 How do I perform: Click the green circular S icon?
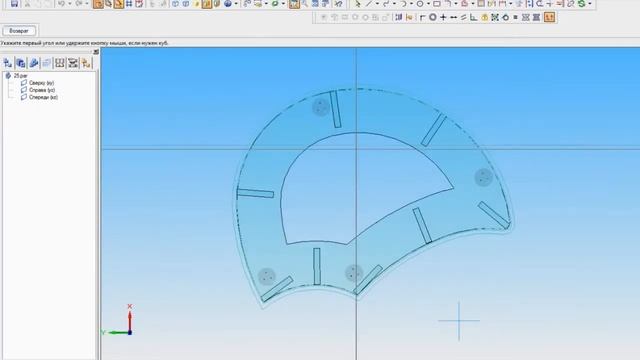coord(582,4)
